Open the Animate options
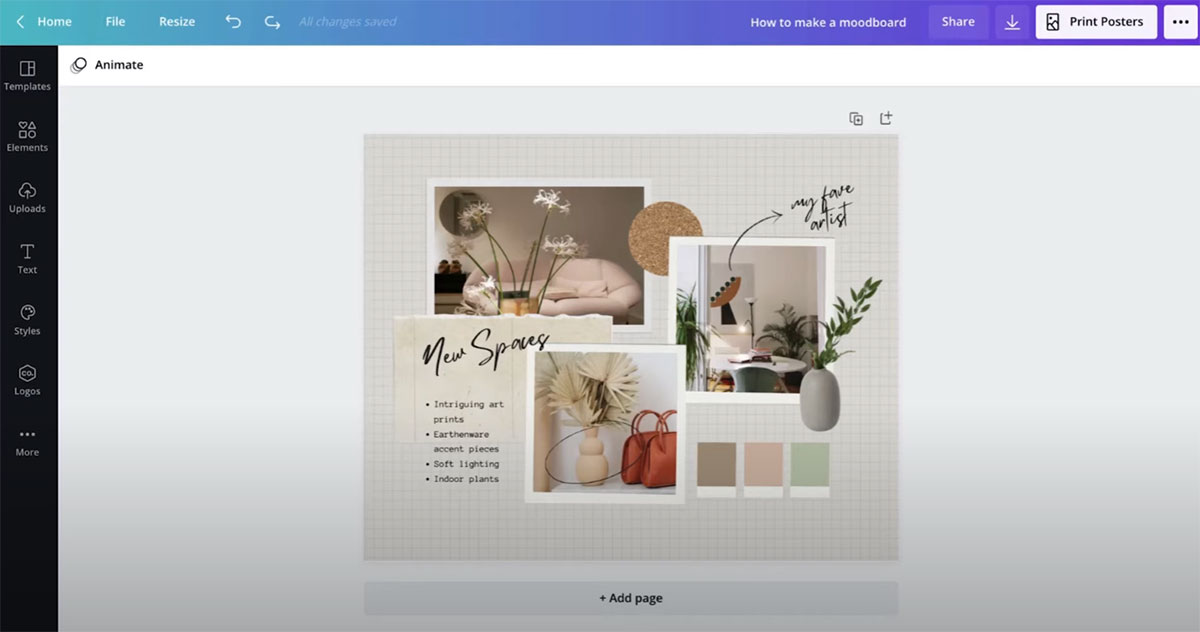 pyautogui.click(x=107, y=64)
